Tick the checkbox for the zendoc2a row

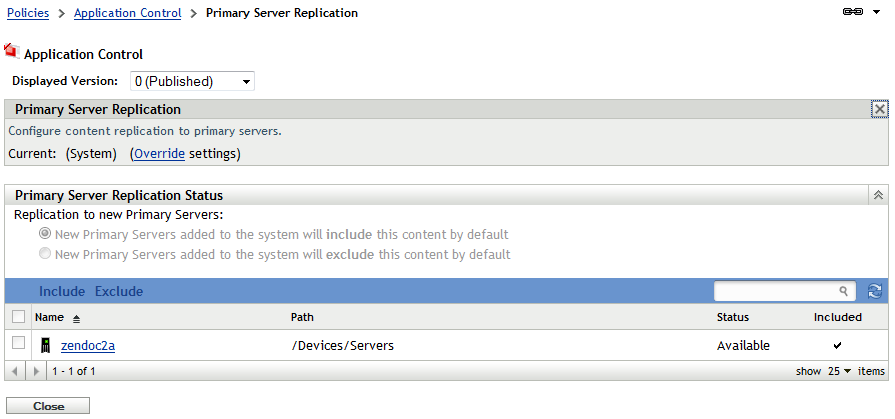pos(18,344)
